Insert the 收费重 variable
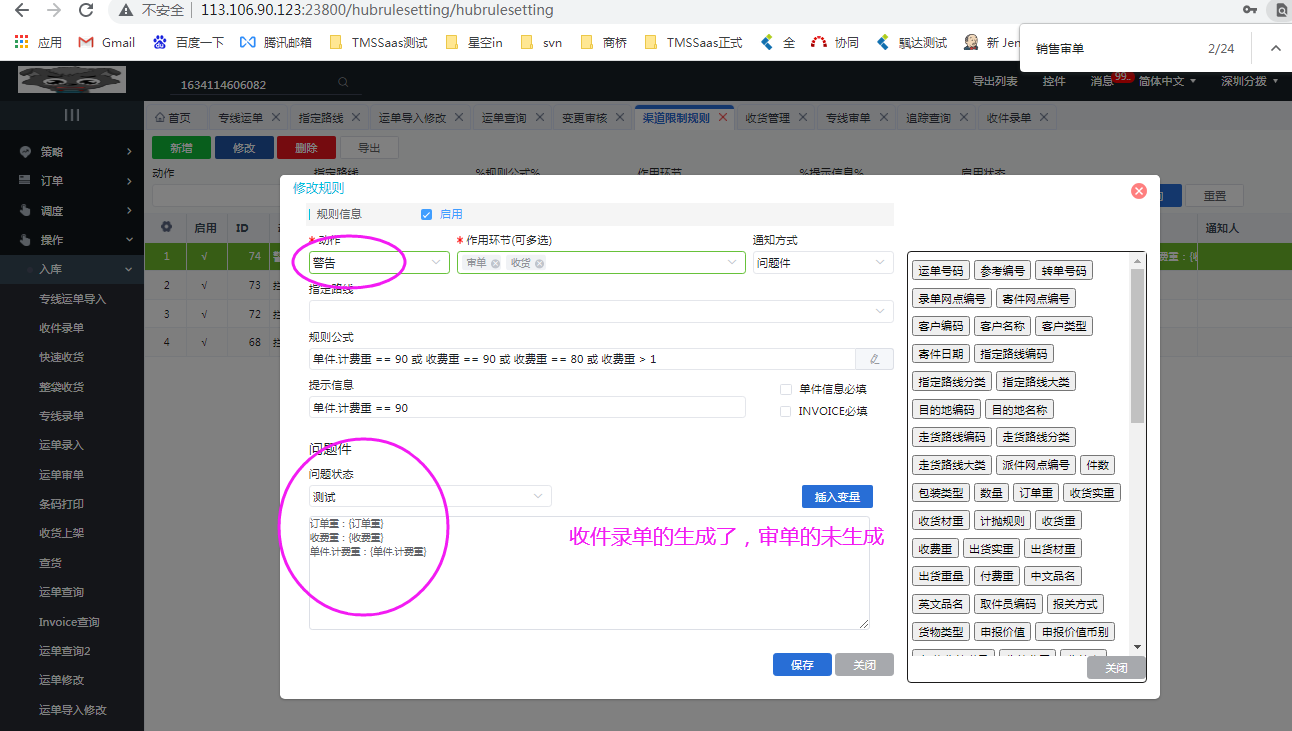 935,549
